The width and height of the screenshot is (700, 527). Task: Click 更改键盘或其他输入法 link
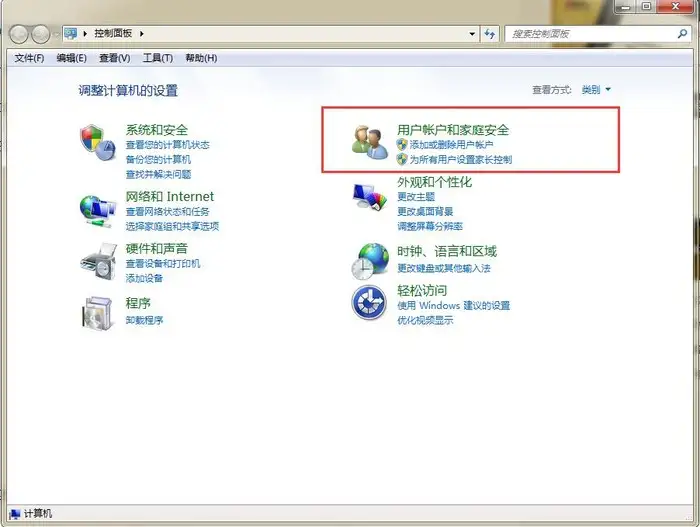click(444, 268)
